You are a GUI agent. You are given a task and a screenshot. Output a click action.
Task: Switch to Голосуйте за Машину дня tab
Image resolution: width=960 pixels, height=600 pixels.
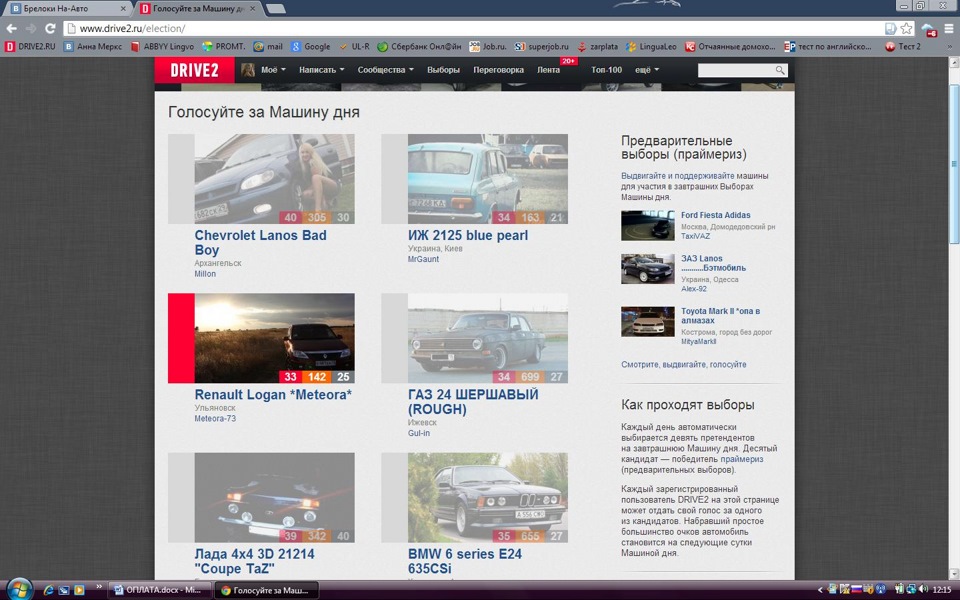(x=199, y=9)
